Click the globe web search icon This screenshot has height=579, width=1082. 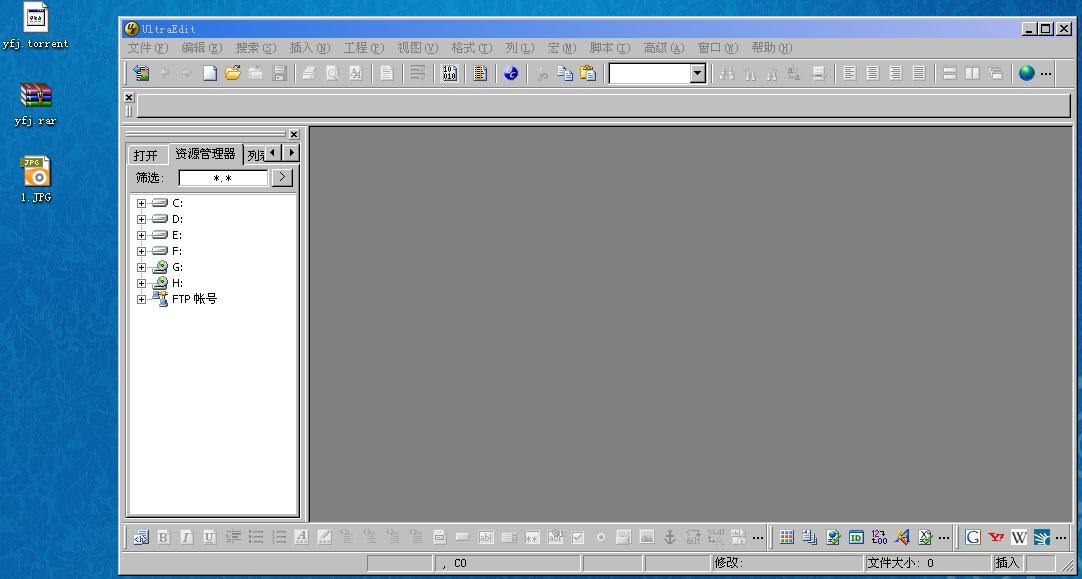pyautogui.click(x=1027, y=72)
